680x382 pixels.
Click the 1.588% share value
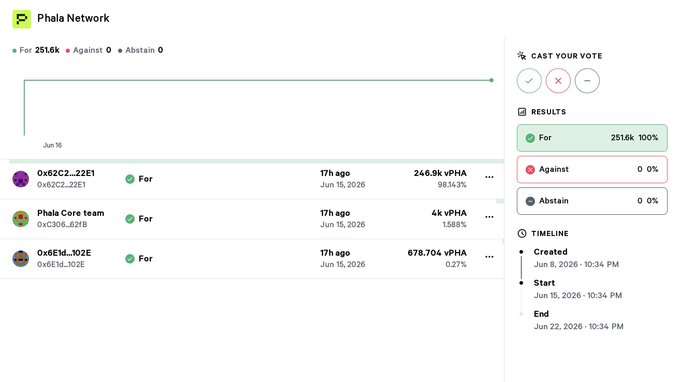coord(454,225)
